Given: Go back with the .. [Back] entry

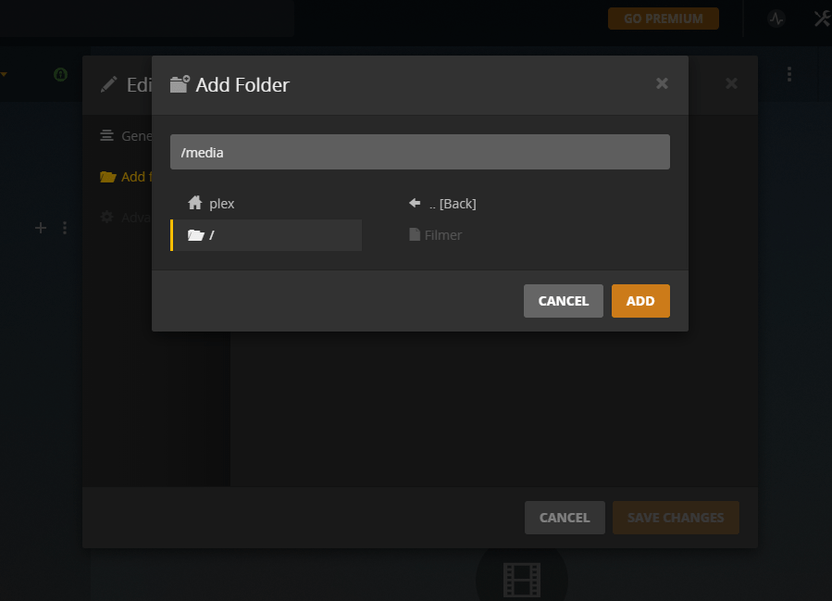Looking at the screenshot, I should [x=443, y=203].
